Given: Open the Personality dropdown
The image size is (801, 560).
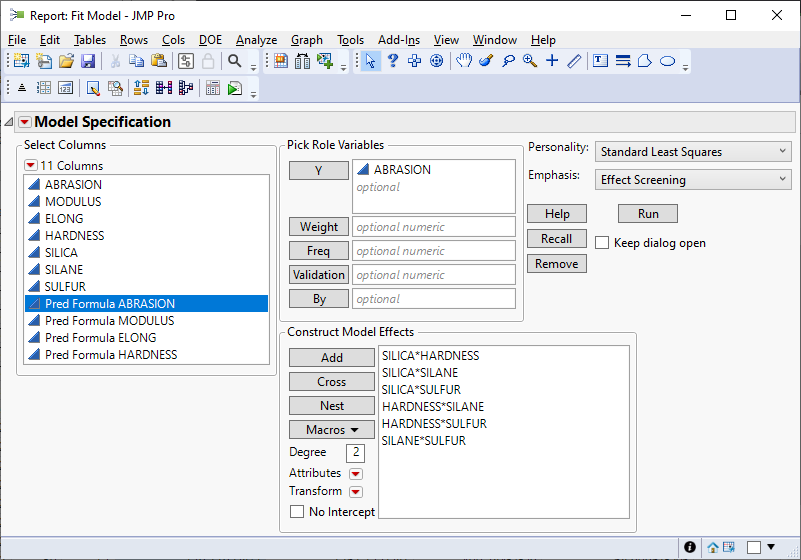Looking at the screenshot, I should coord(693,152).
